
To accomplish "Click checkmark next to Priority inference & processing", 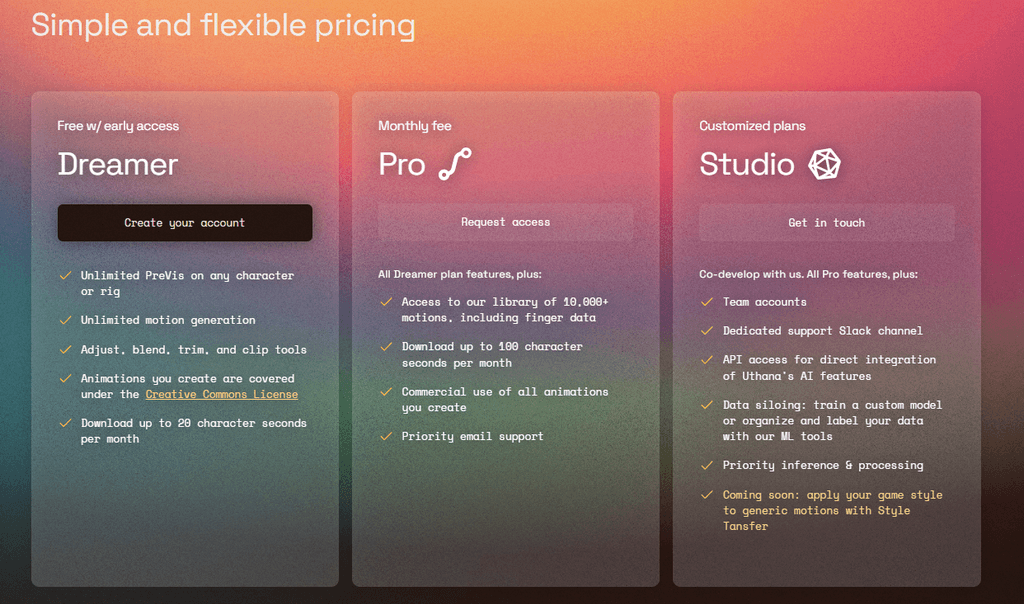I will (x=707, y=465).
